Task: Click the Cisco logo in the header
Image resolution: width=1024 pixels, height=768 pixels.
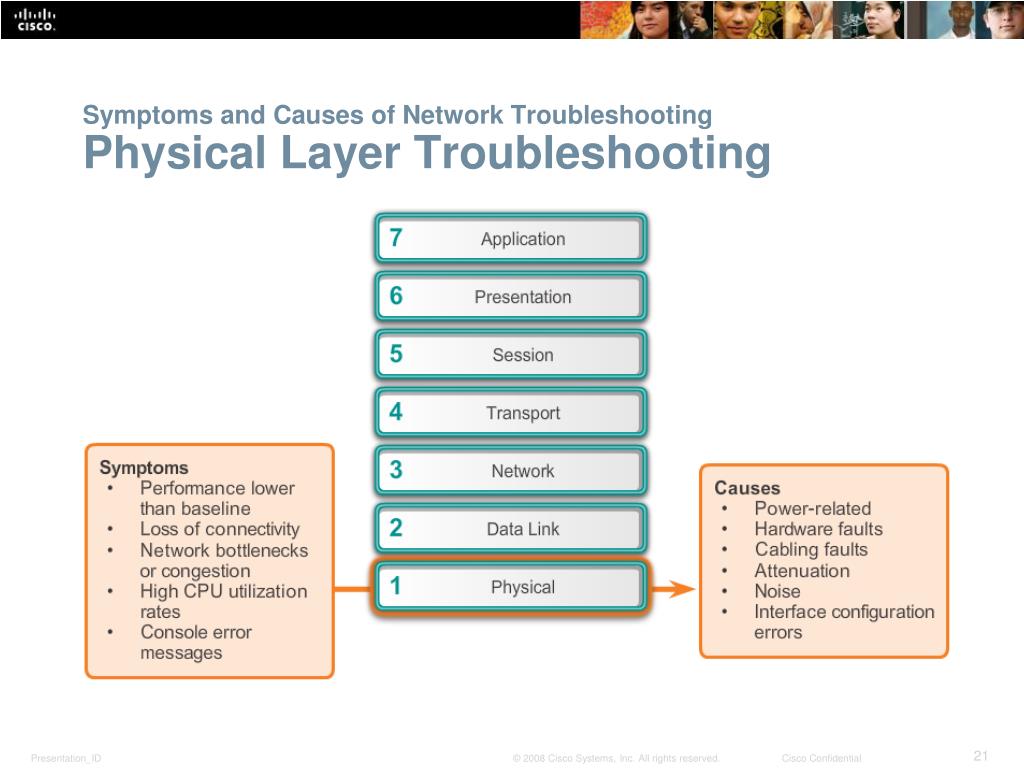Action: [x=35, y=20]
